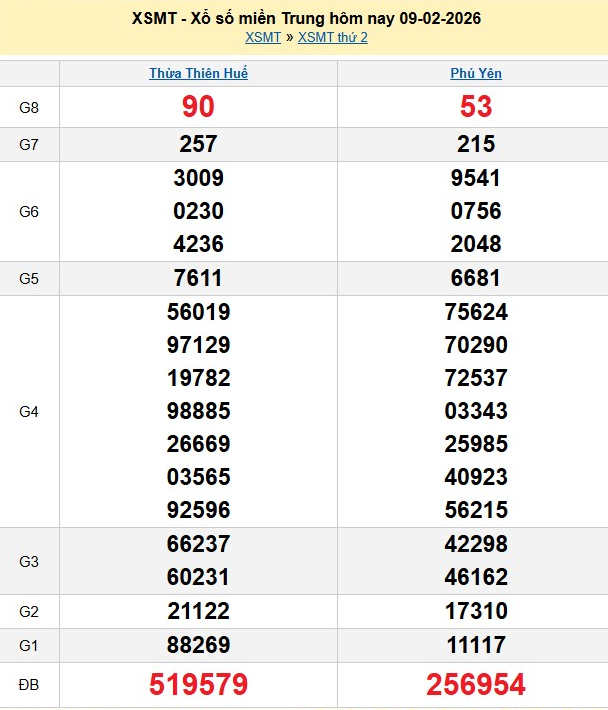
Task: Click the Thừa Thiên Huế column header link
Action: [x=198, y=74]
